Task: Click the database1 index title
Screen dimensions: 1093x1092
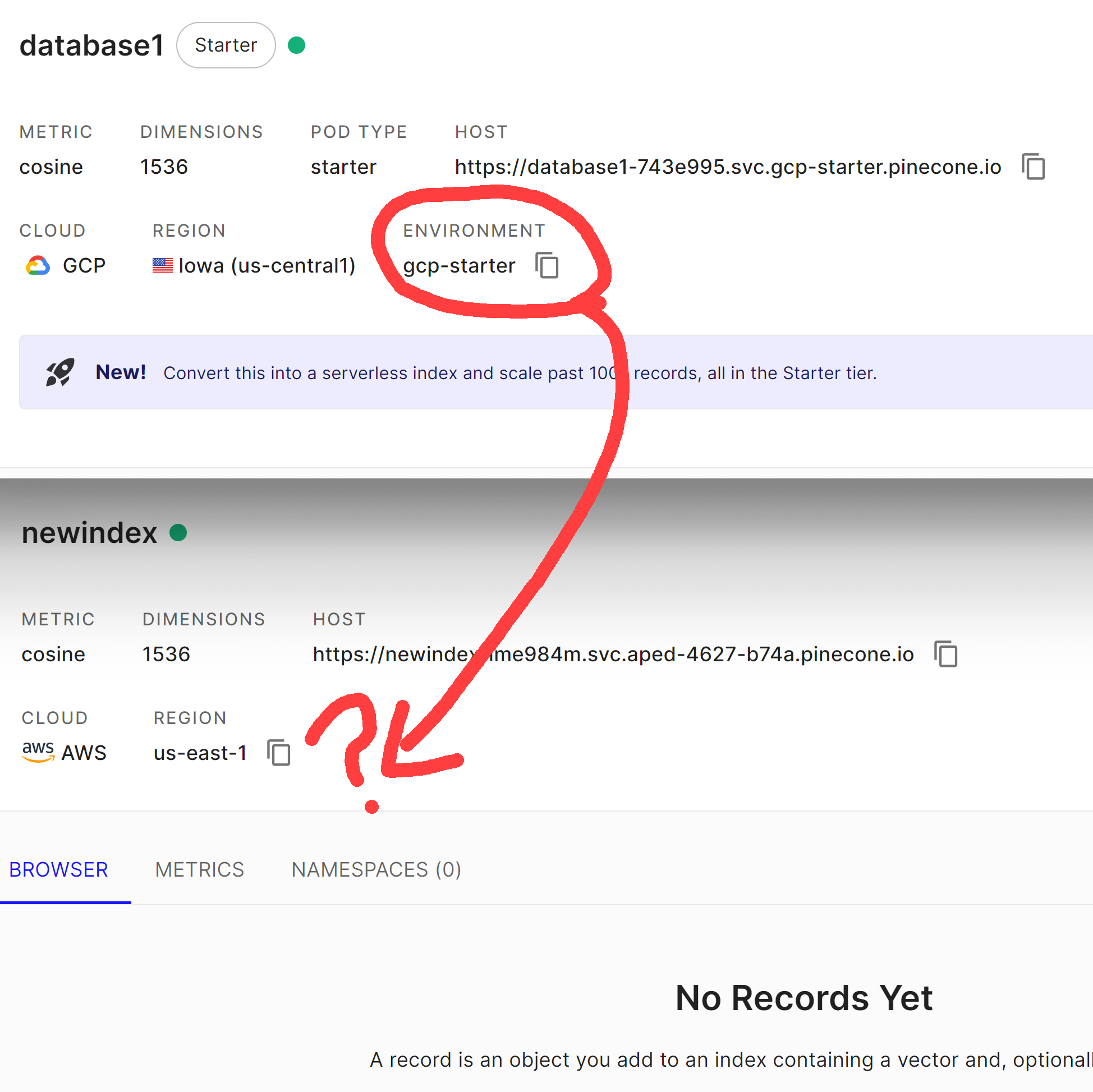Action: pos(91,46)
